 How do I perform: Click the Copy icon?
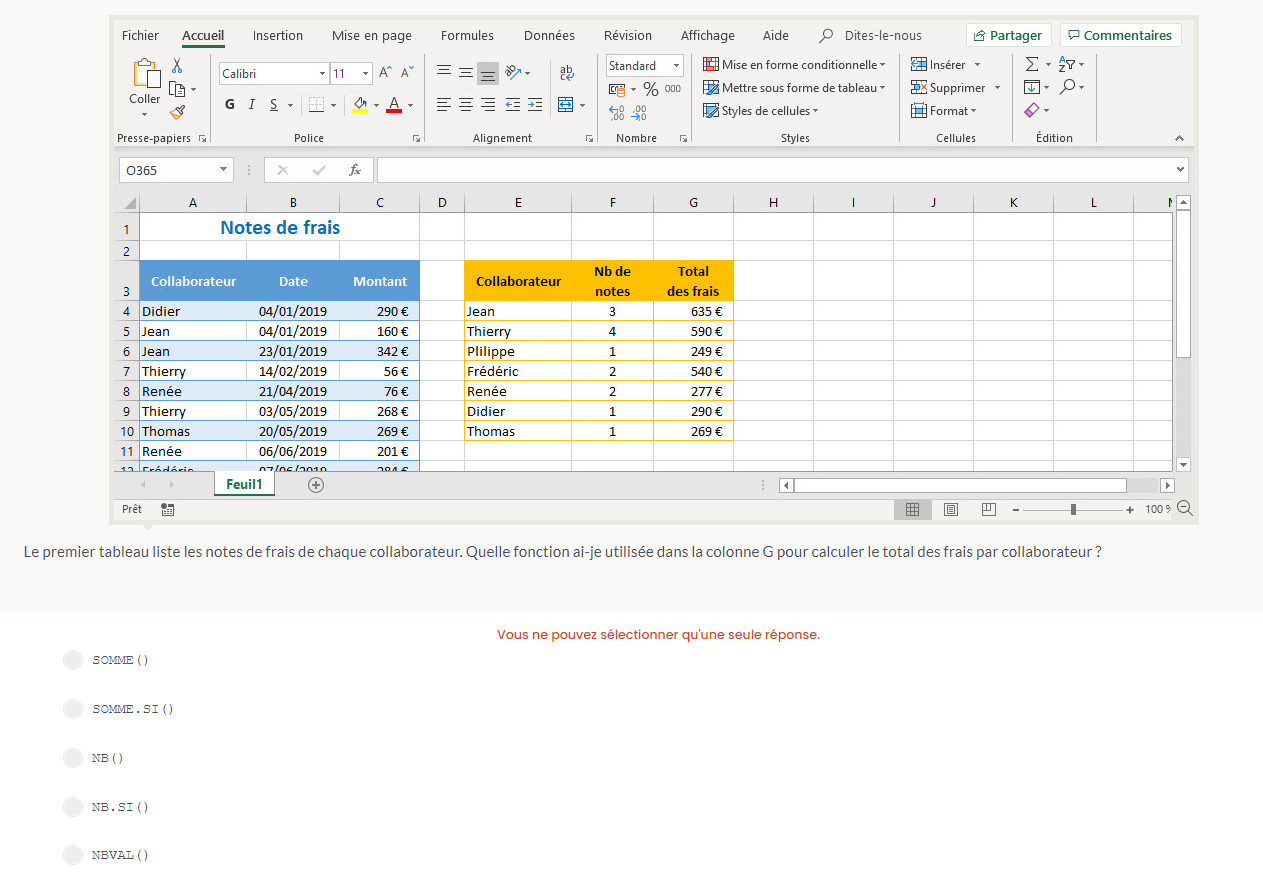pos(177,89)
